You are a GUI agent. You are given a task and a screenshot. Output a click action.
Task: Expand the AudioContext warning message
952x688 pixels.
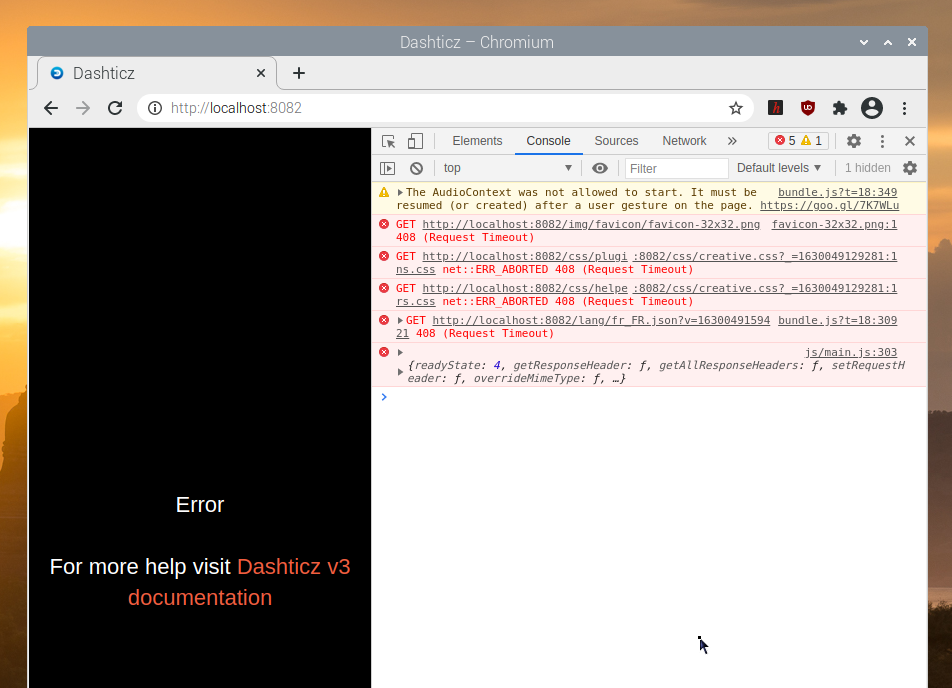click(x=400, y=192)
